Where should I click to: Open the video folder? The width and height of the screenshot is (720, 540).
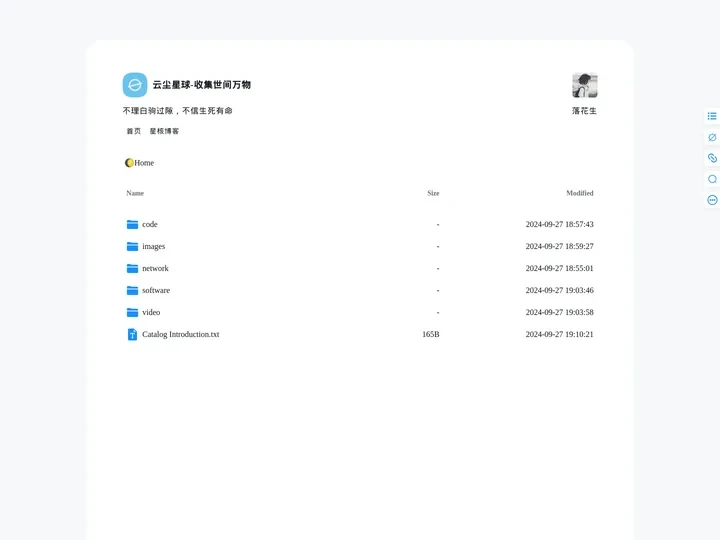click(x=151, y=312)
